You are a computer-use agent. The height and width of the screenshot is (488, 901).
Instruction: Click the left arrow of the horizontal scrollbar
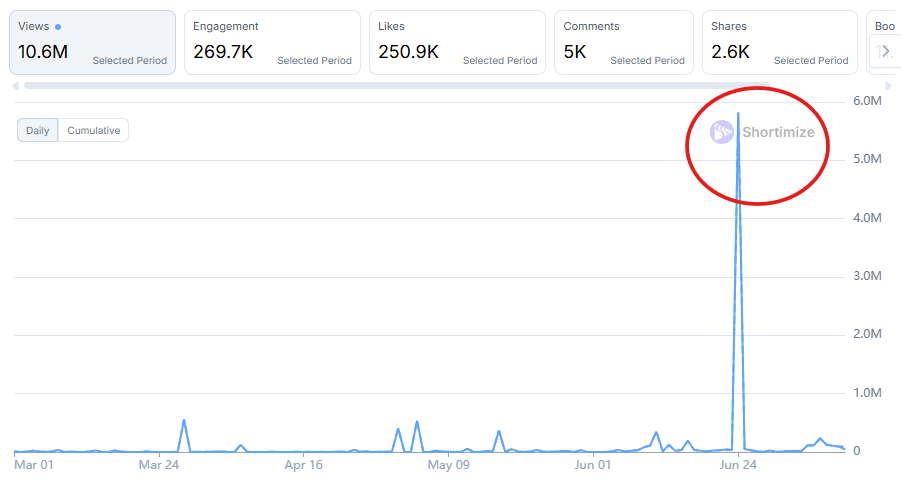(x=15, y=86)
